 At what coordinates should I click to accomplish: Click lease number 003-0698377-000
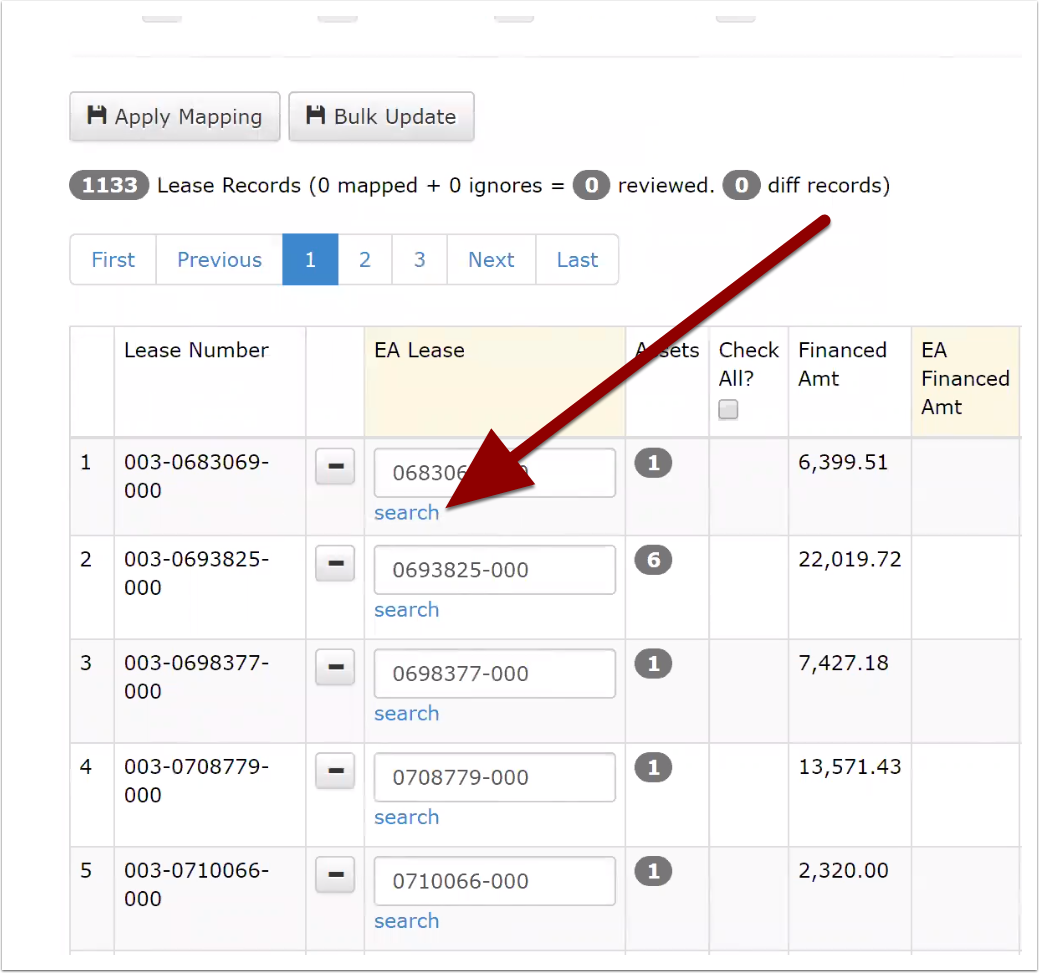[196, 677]
